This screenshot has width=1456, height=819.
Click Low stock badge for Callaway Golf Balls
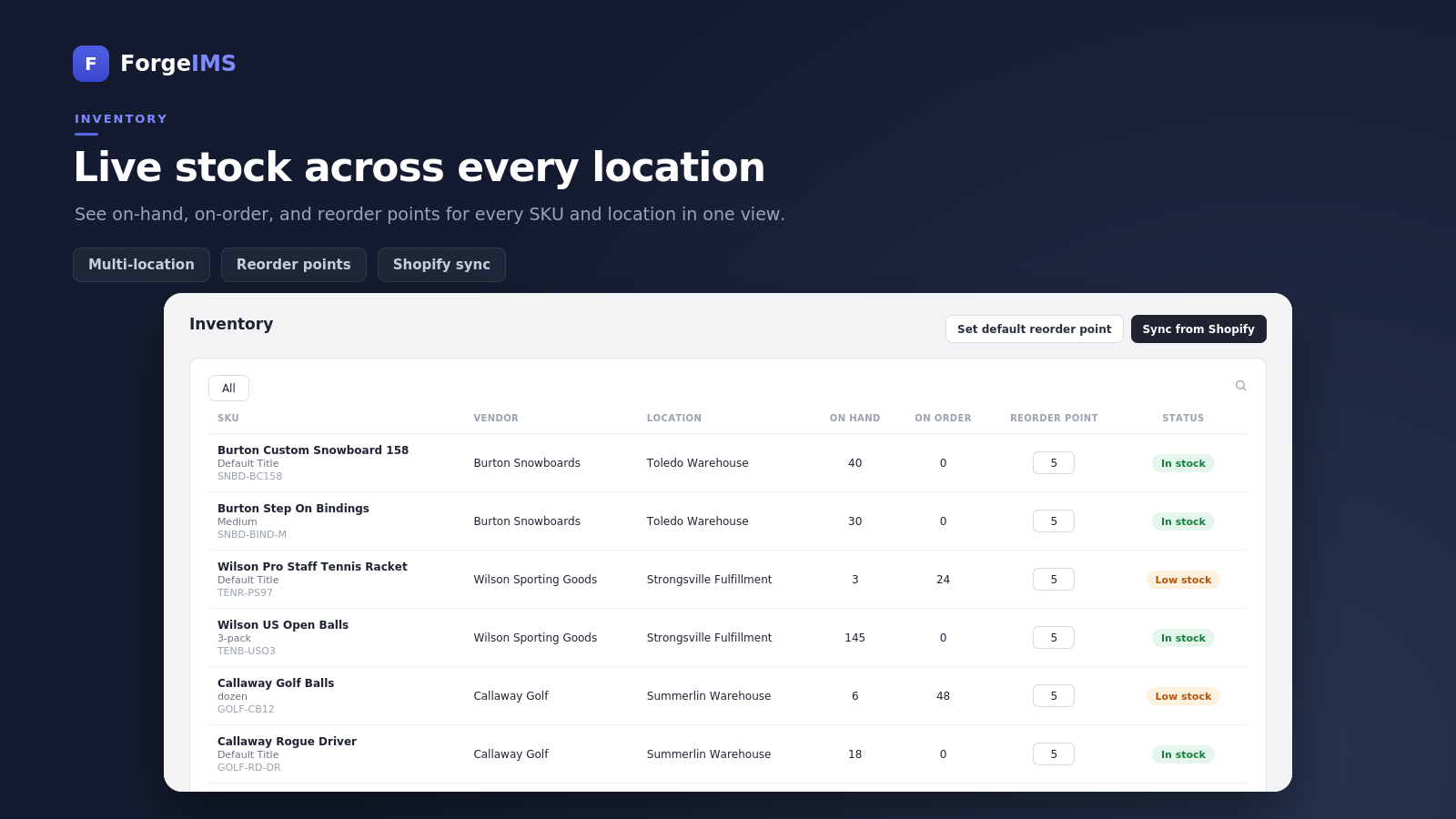click(1183, 696)
